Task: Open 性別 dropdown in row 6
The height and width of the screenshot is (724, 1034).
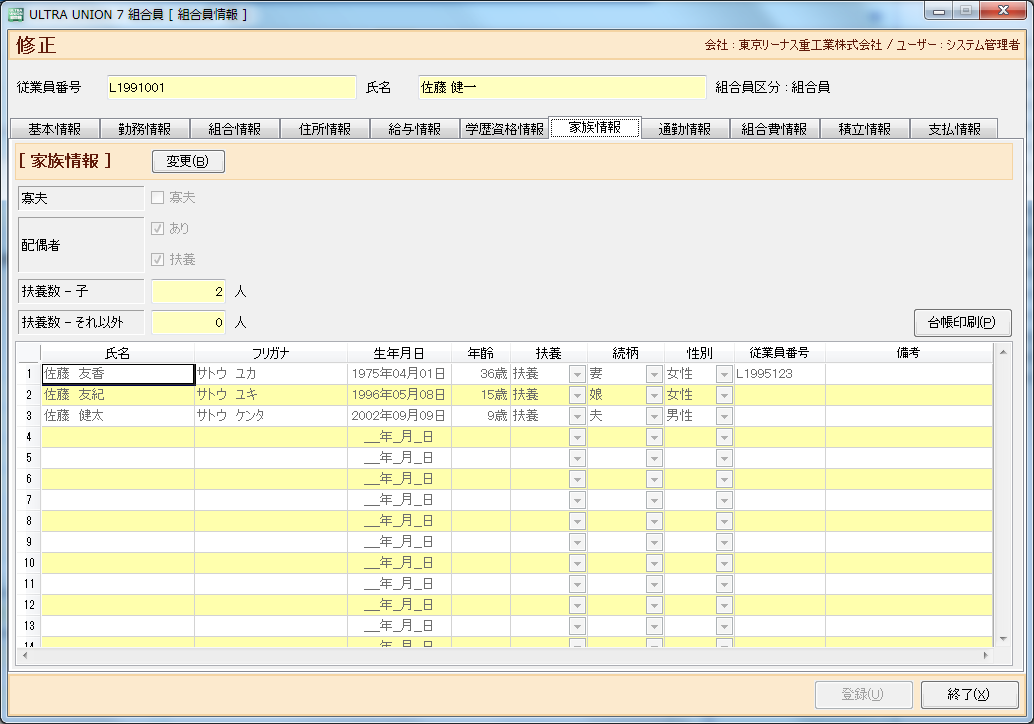Action: coord(724,479)
